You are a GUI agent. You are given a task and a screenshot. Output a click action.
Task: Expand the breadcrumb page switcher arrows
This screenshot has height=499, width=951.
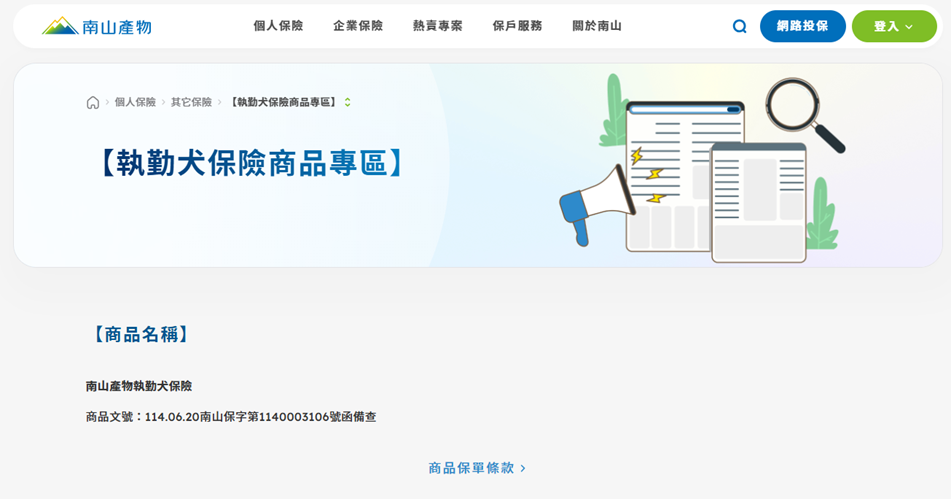click(348, 102)
